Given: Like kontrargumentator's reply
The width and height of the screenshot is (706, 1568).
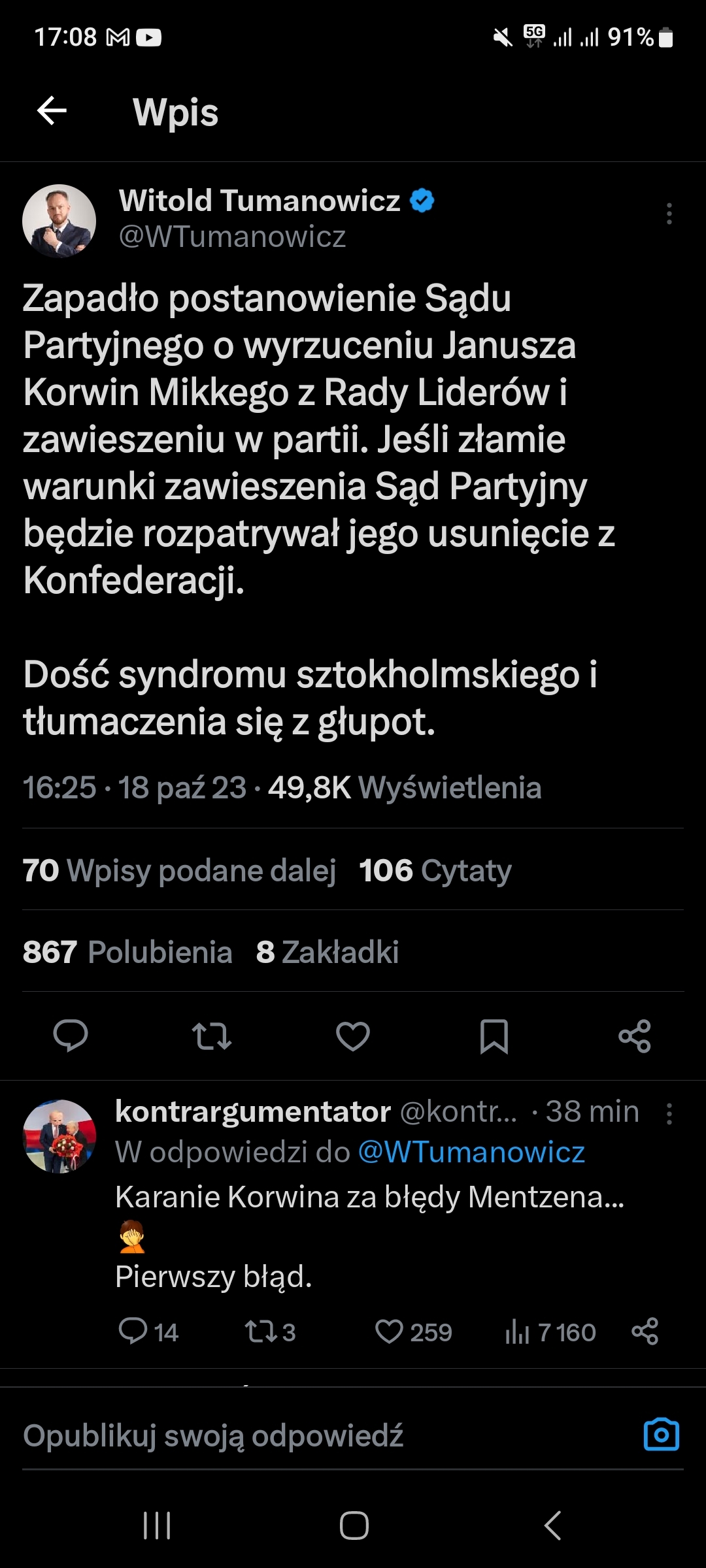Looking at the screenshot, I should point(390,1331).
